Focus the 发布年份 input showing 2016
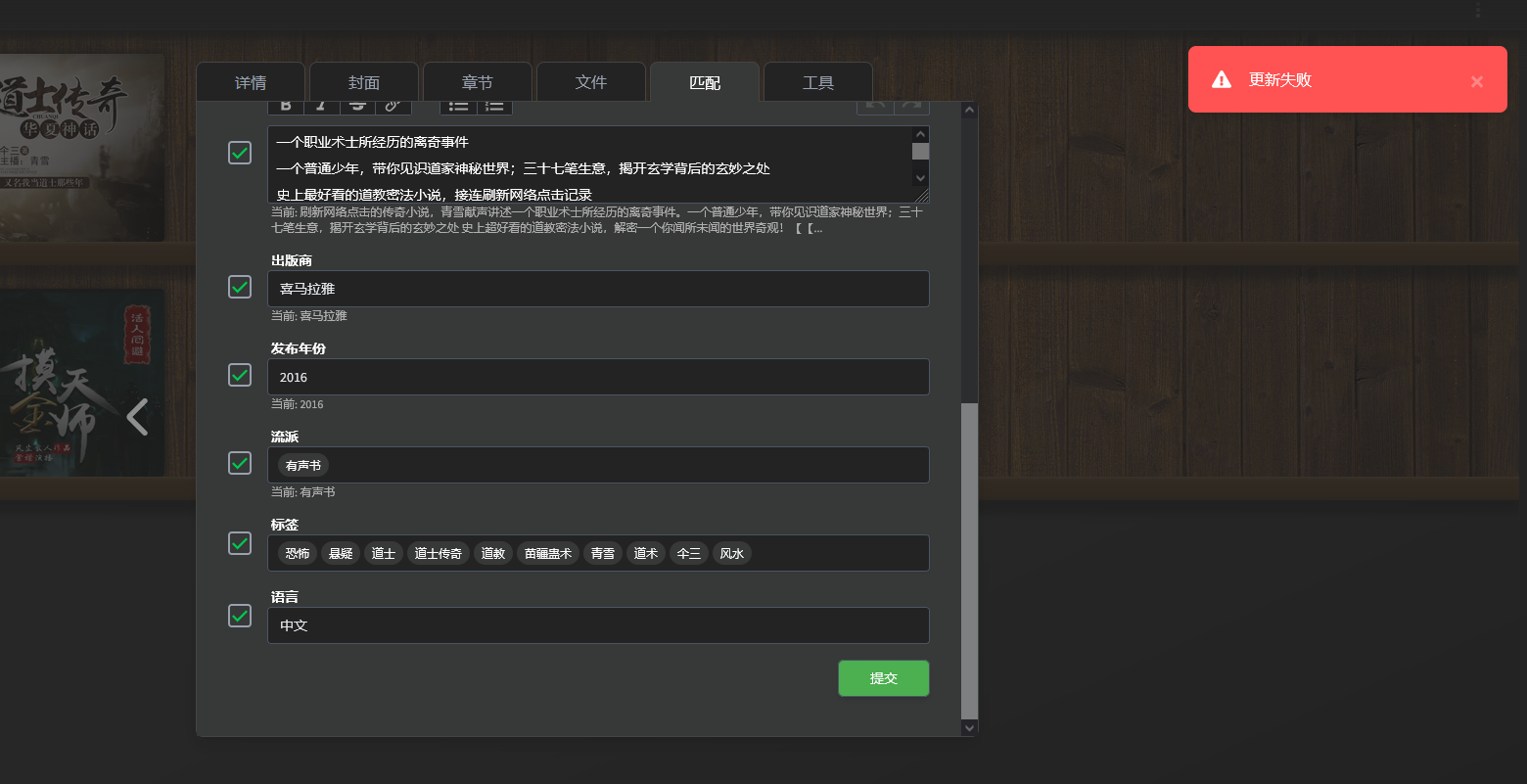Viewport: 1527px width, 784px height. tap(598, 377)
